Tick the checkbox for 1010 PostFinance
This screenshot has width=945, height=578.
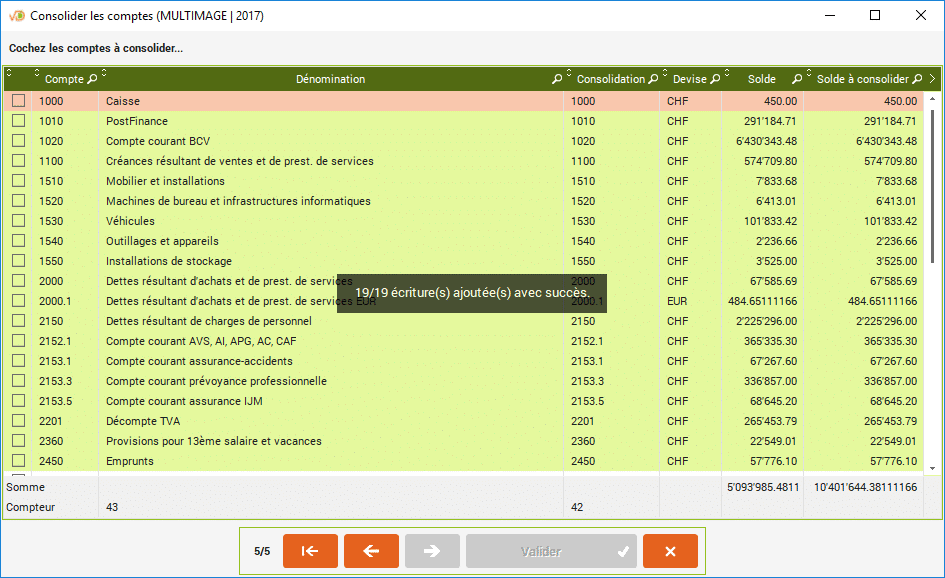tap(18, 121)
